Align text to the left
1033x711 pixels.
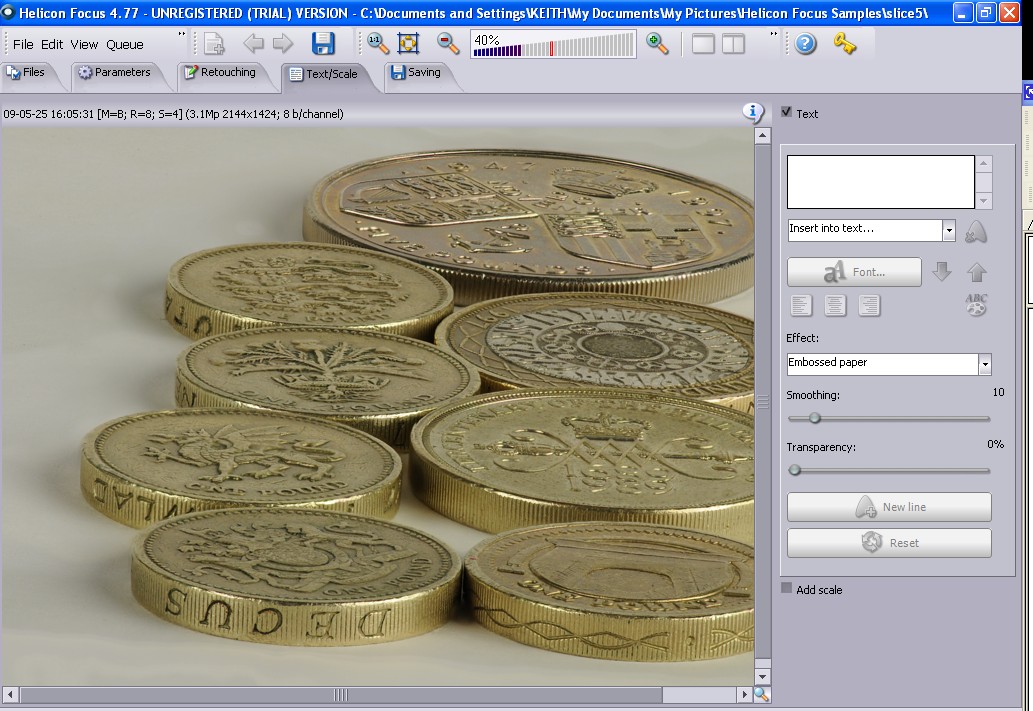point(801,305)
